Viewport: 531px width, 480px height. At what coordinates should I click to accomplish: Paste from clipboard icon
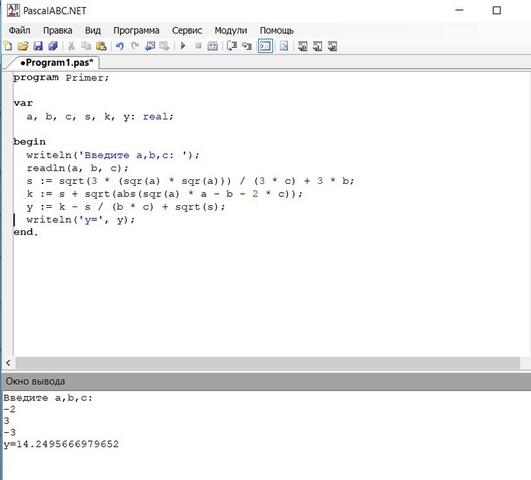tap(101, 46)
